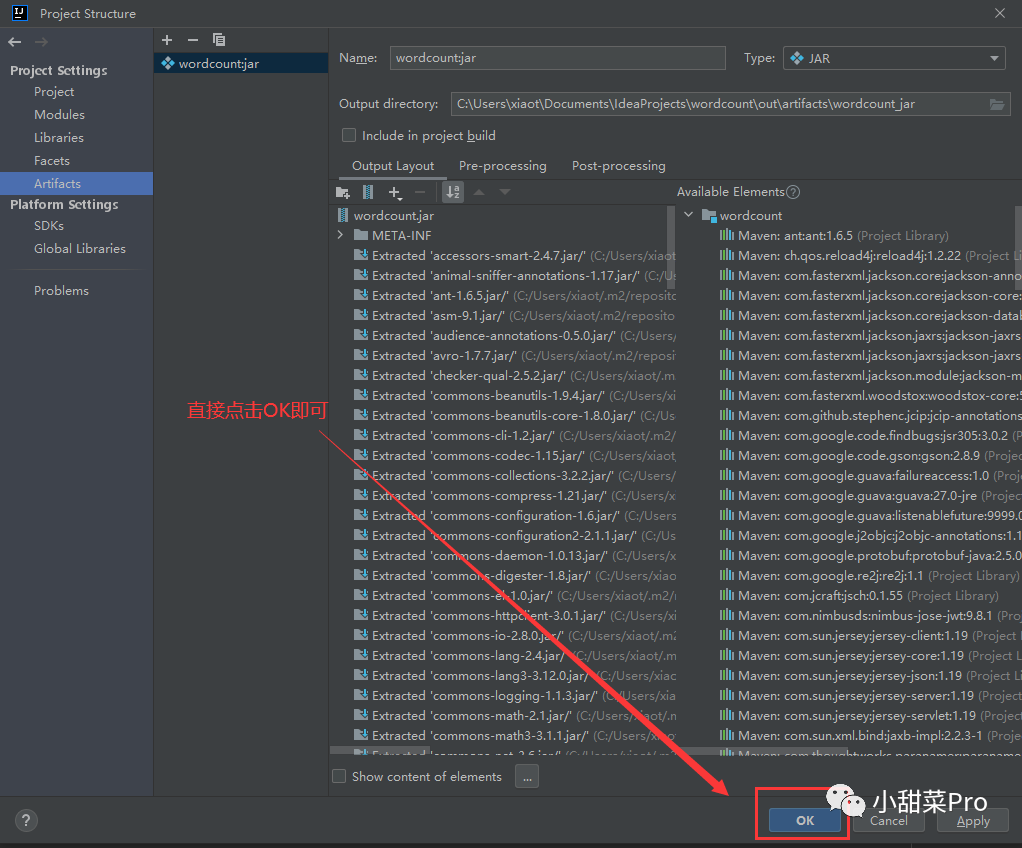Select Maven: com.google.re2j:re2j:1.1 library
Viewport: 1022px width, 848px height.
point(867,576)
